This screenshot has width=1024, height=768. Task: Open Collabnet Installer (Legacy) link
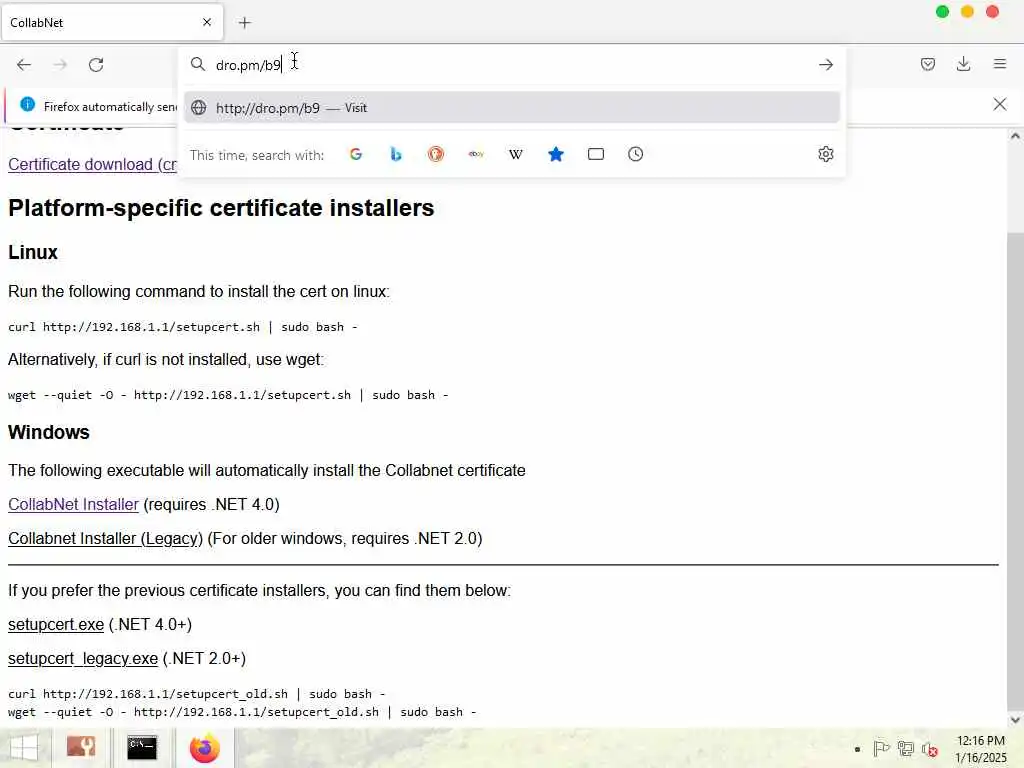click(105, 538)
